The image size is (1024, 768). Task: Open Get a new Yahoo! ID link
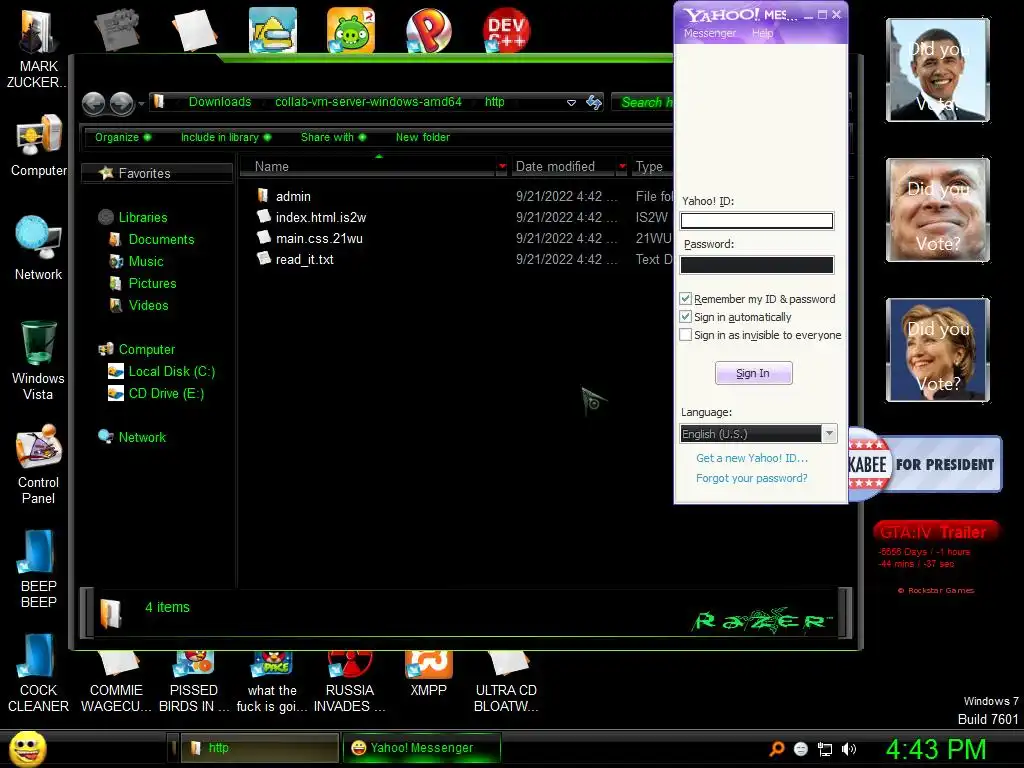tap(752, 458)
